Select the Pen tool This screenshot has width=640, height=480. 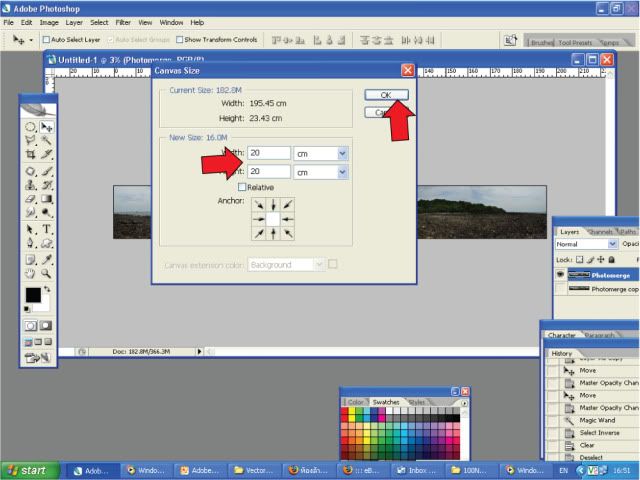(x=30, y=243)
